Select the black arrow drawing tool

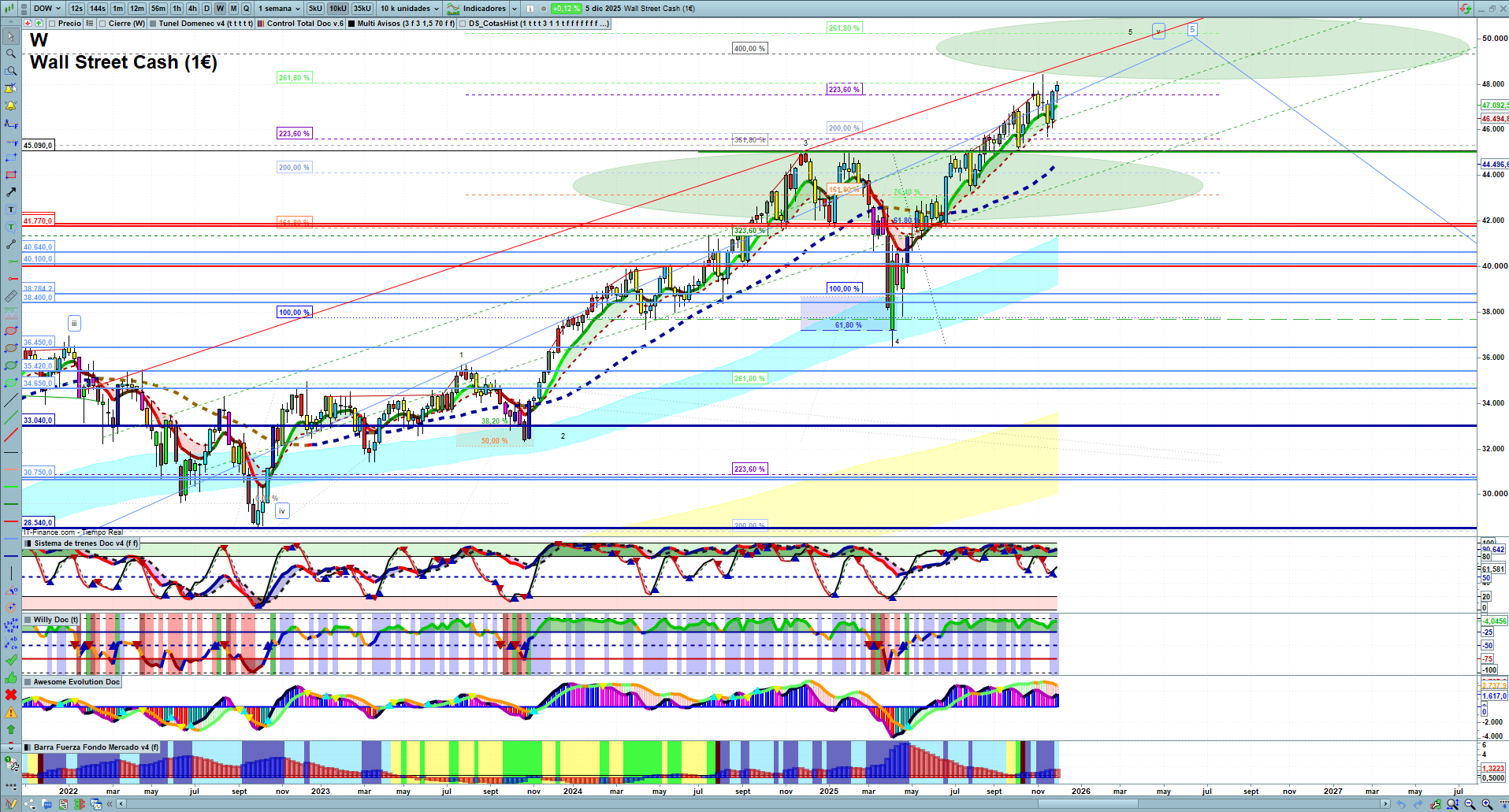pyautogui.click(x=11, y=192)
